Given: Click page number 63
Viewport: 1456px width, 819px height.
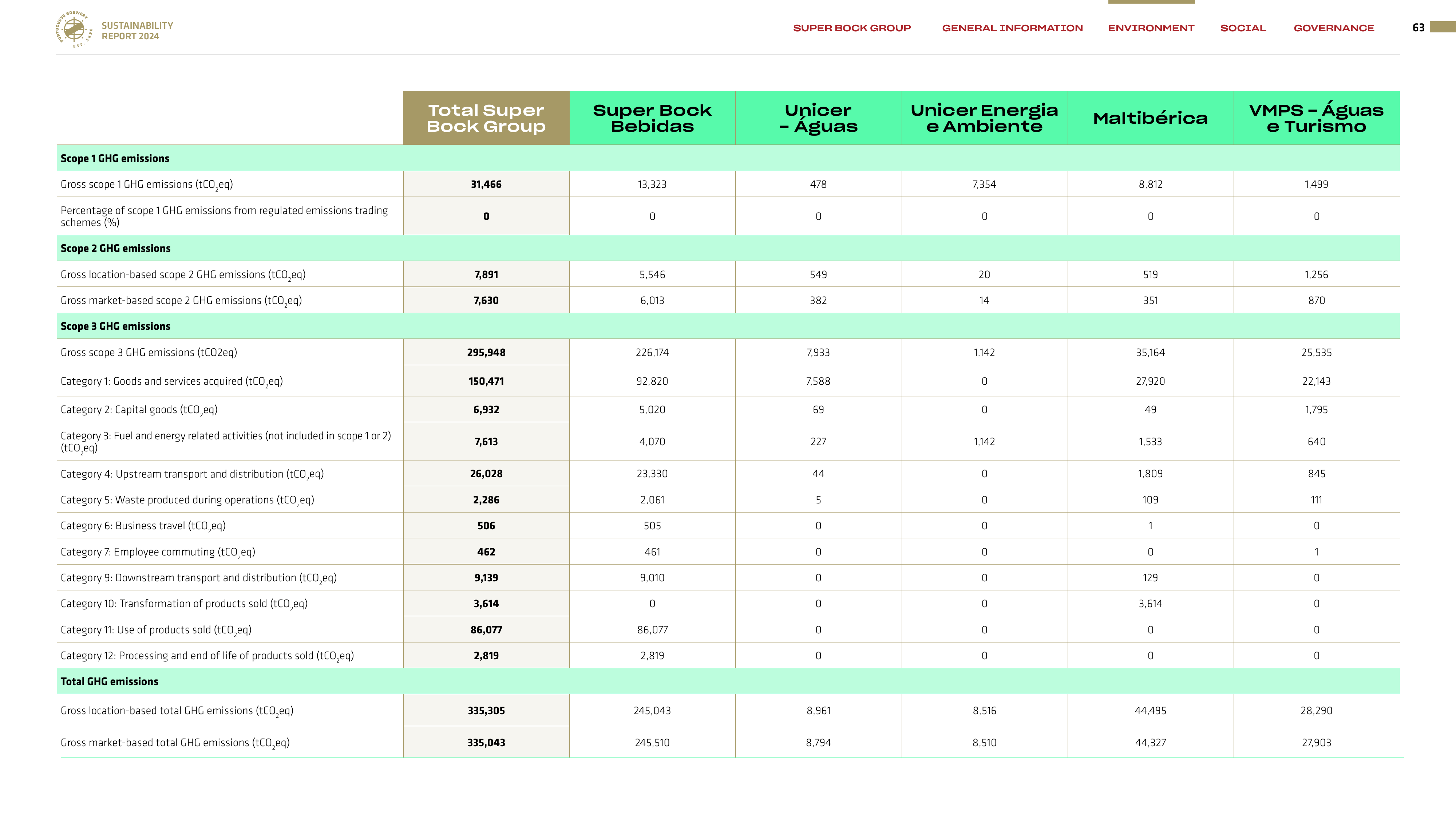Looking at the screenshot, I should pos(1418,28).
